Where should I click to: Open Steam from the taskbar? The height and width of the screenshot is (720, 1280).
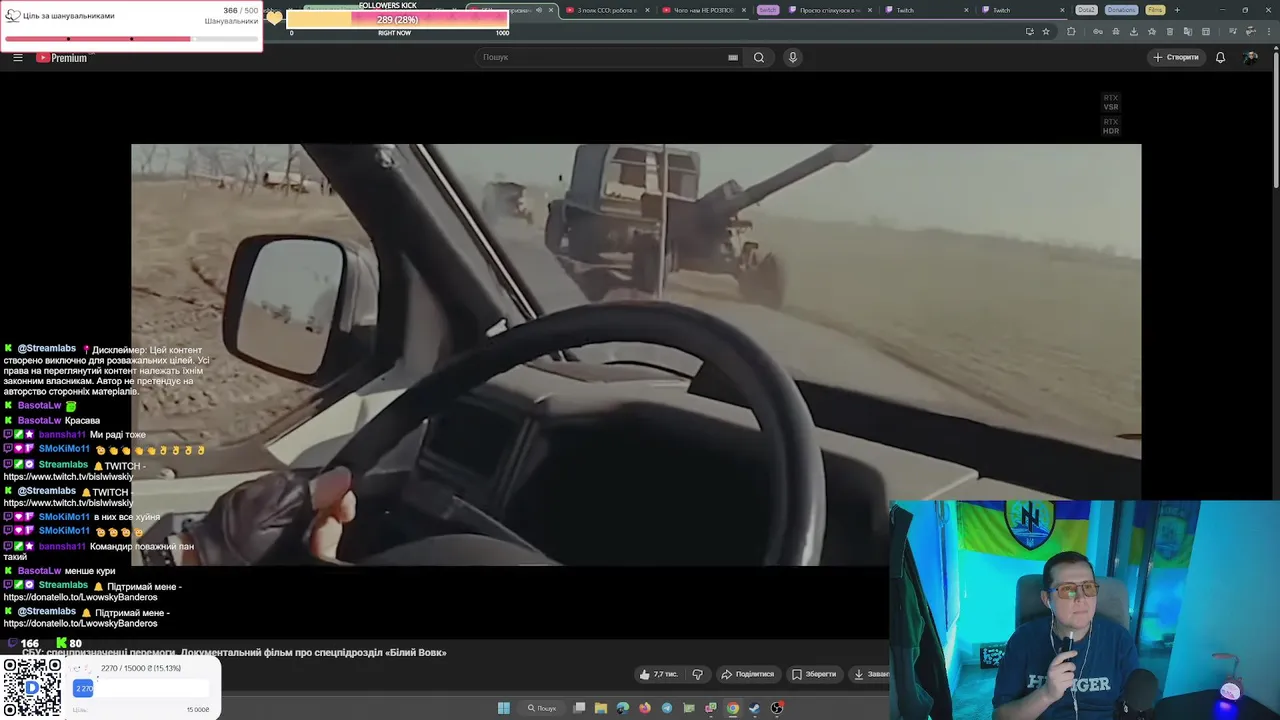click(x=755, y=708)
